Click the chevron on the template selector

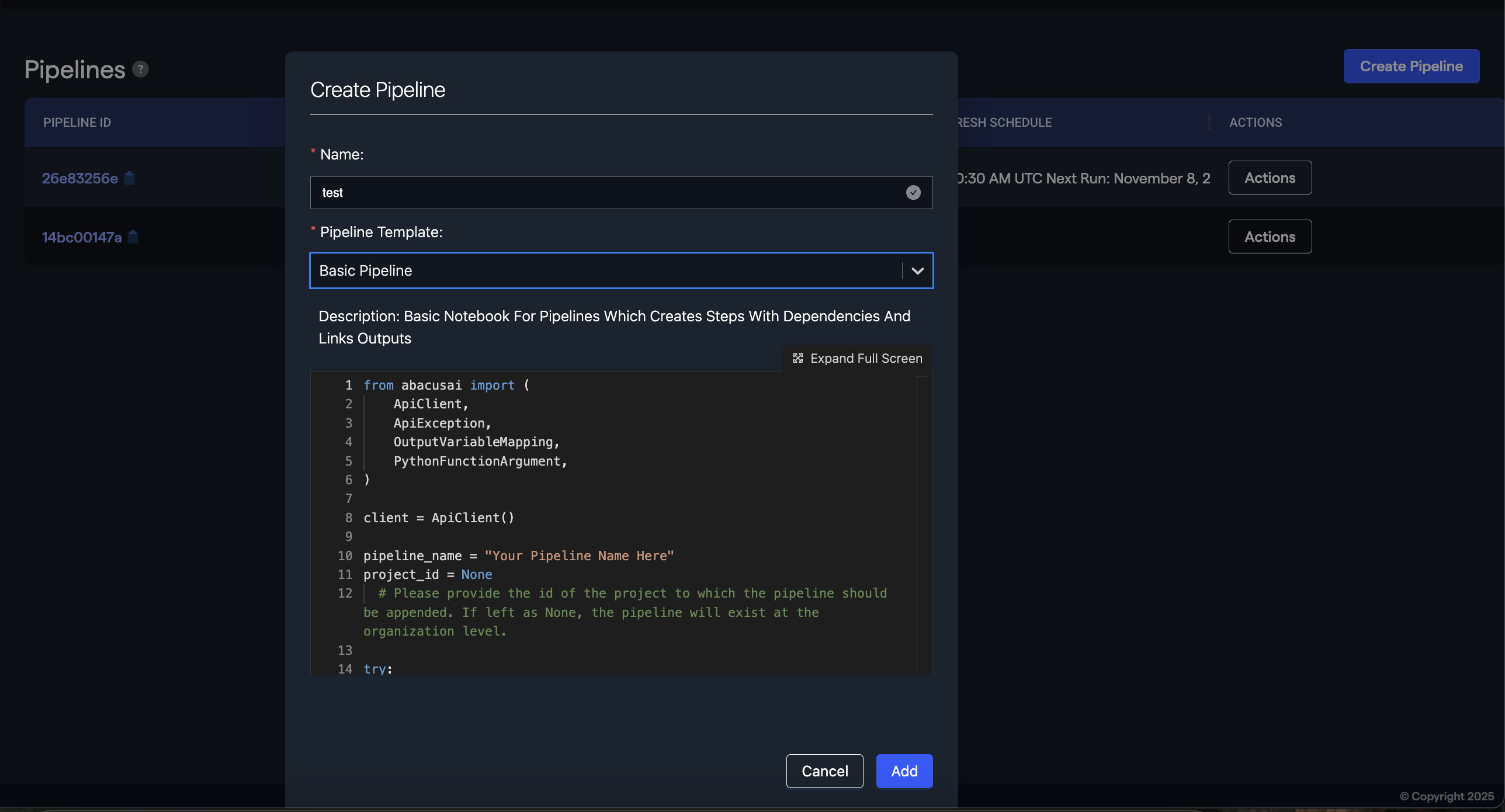[917, 270]
